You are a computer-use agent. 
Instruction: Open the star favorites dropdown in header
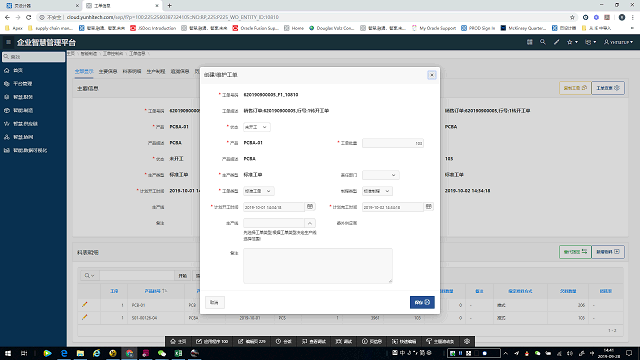572,42
